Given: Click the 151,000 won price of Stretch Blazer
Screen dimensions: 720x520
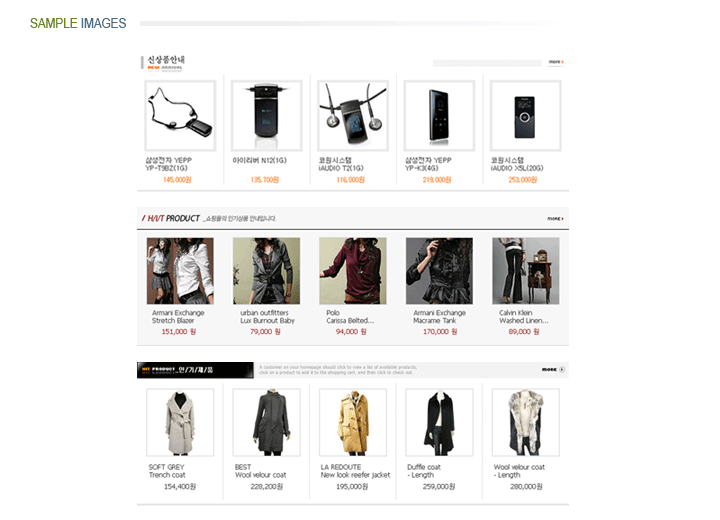Looking at the screenshot, I should (x=179, y=332).
